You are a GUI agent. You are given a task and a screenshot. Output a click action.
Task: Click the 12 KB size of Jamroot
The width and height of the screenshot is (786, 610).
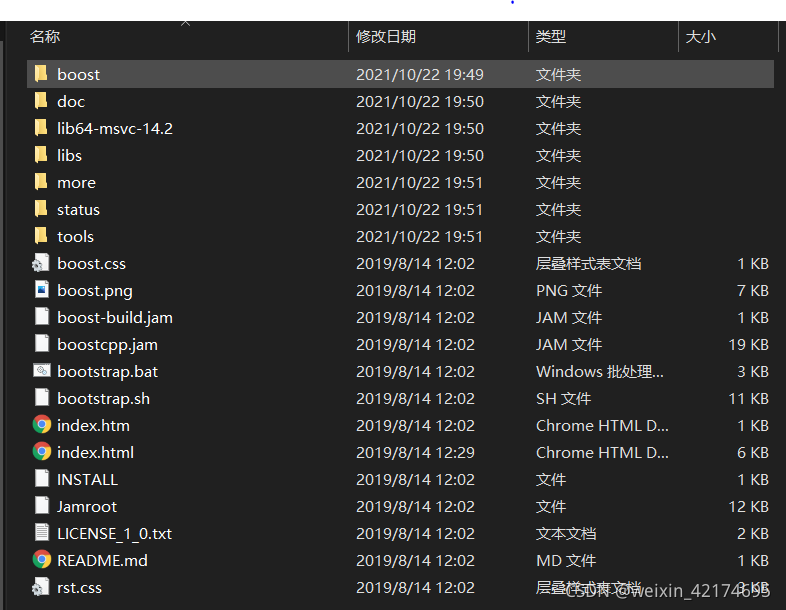click(x=748, y=507)
